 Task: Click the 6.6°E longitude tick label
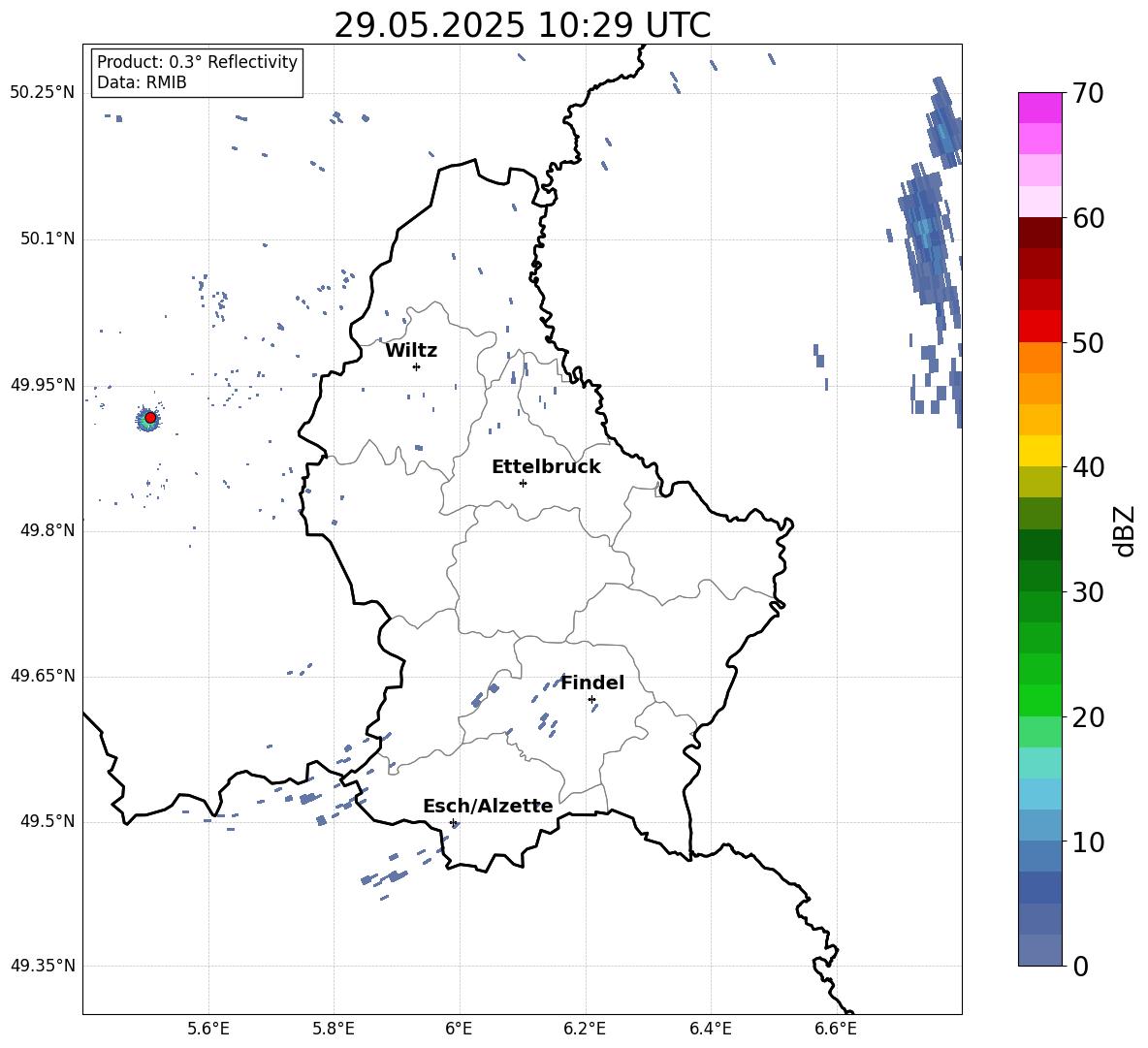click(x=836, y=1030)
